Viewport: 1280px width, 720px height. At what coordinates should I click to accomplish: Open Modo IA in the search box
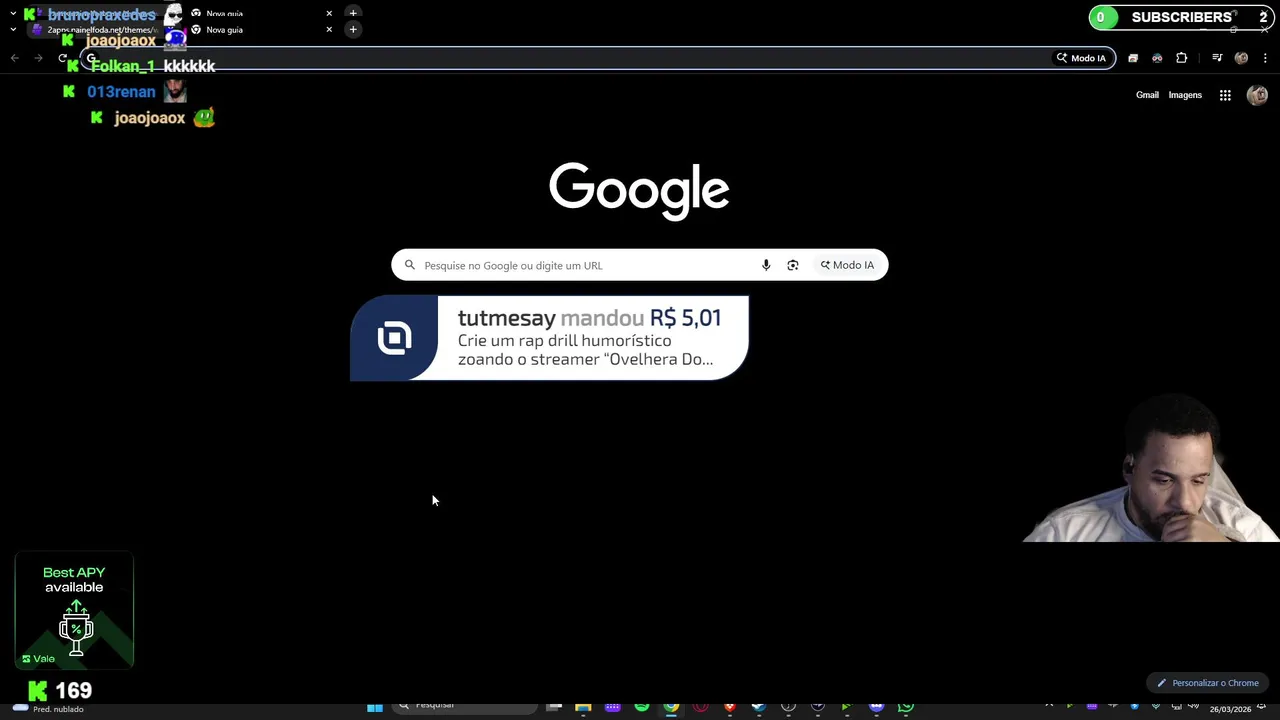[847, 265]
